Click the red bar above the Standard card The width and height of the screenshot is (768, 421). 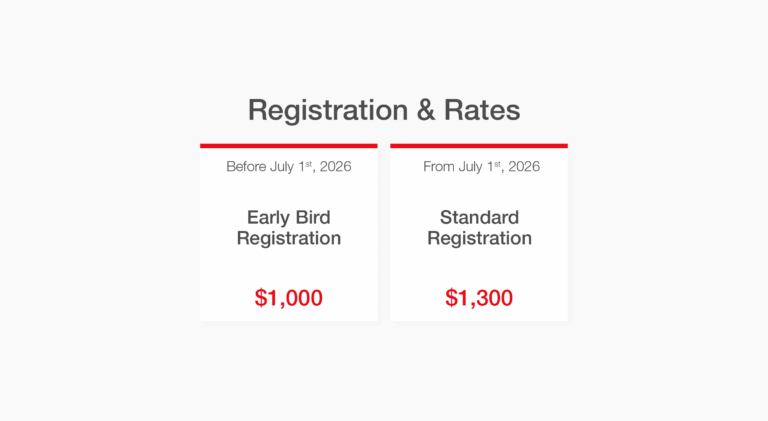[479, 146]
